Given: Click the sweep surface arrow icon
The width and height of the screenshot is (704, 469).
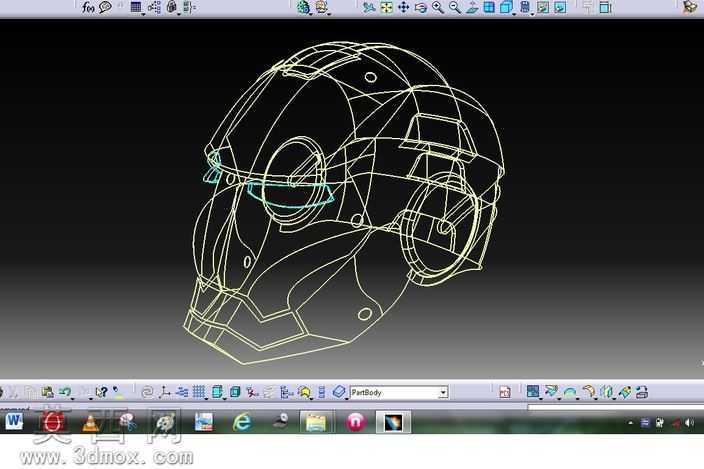Looking at the screenshot, I should tap(551, 392).
